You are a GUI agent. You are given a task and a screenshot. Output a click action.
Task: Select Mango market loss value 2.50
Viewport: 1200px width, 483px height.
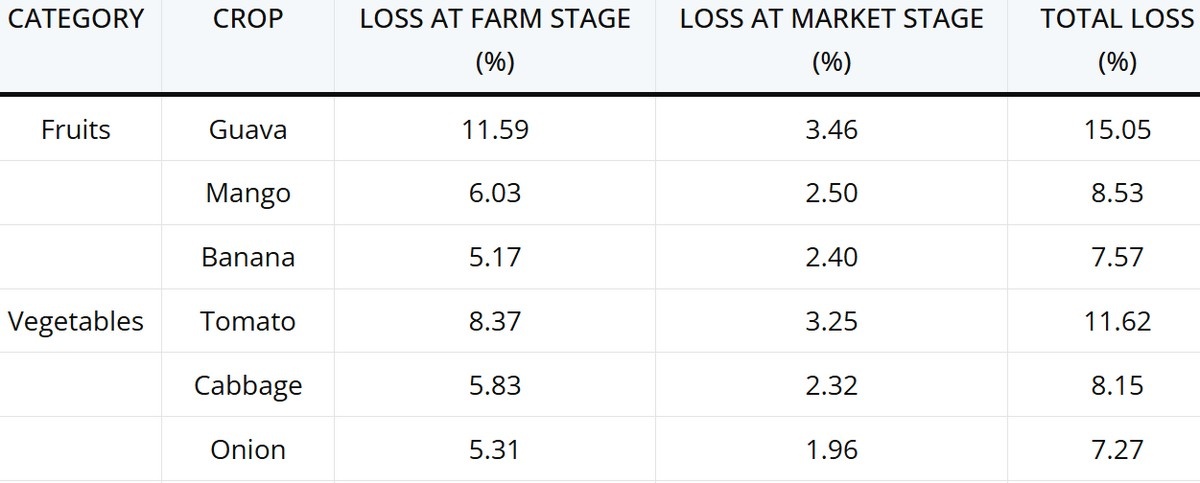pos(831,193)
